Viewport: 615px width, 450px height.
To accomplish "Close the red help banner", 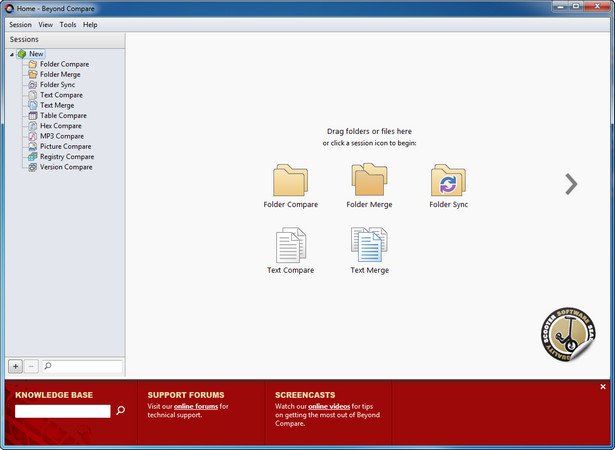I will pos(603,387).
